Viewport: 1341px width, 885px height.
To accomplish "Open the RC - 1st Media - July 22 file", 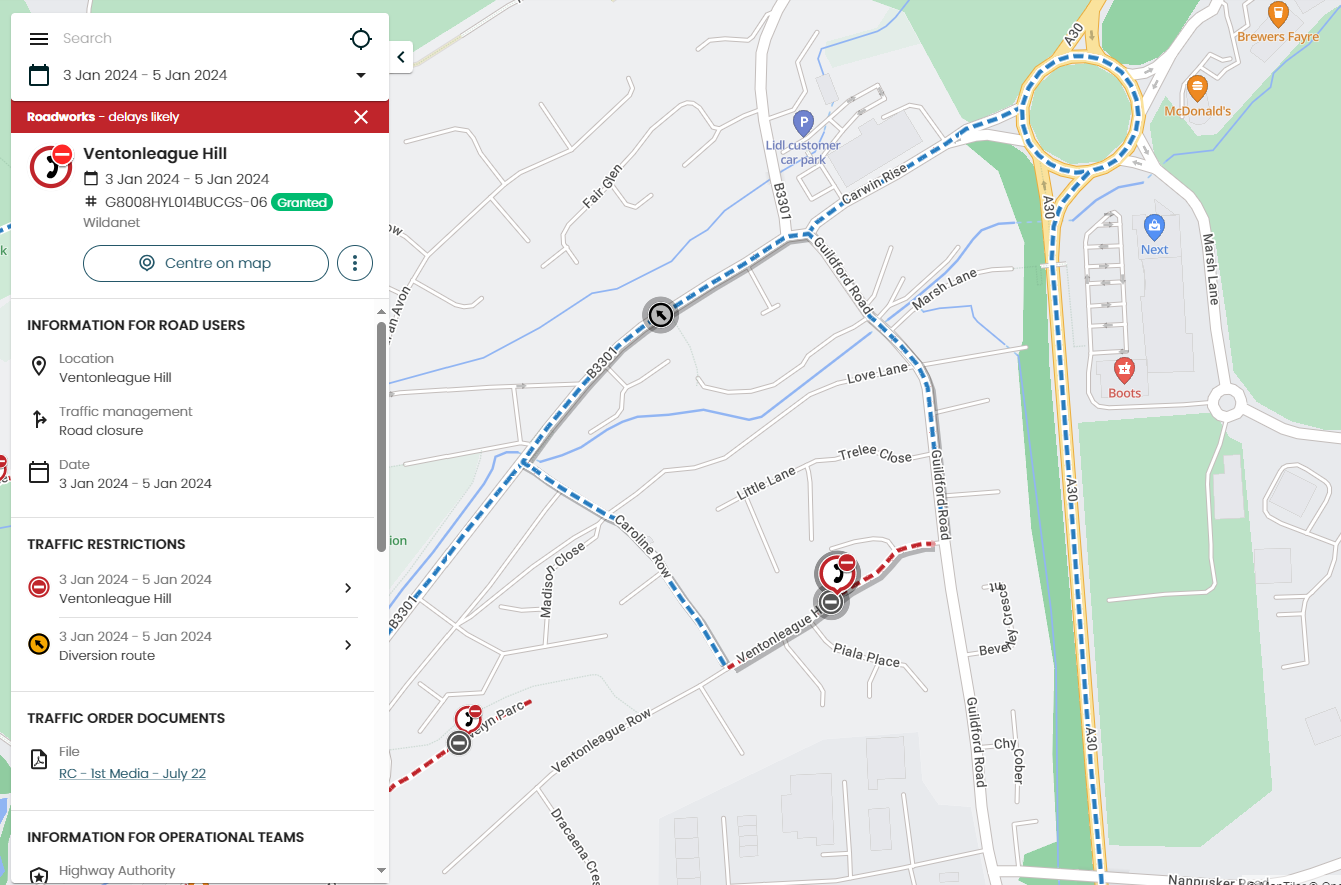I will [132, 774].
